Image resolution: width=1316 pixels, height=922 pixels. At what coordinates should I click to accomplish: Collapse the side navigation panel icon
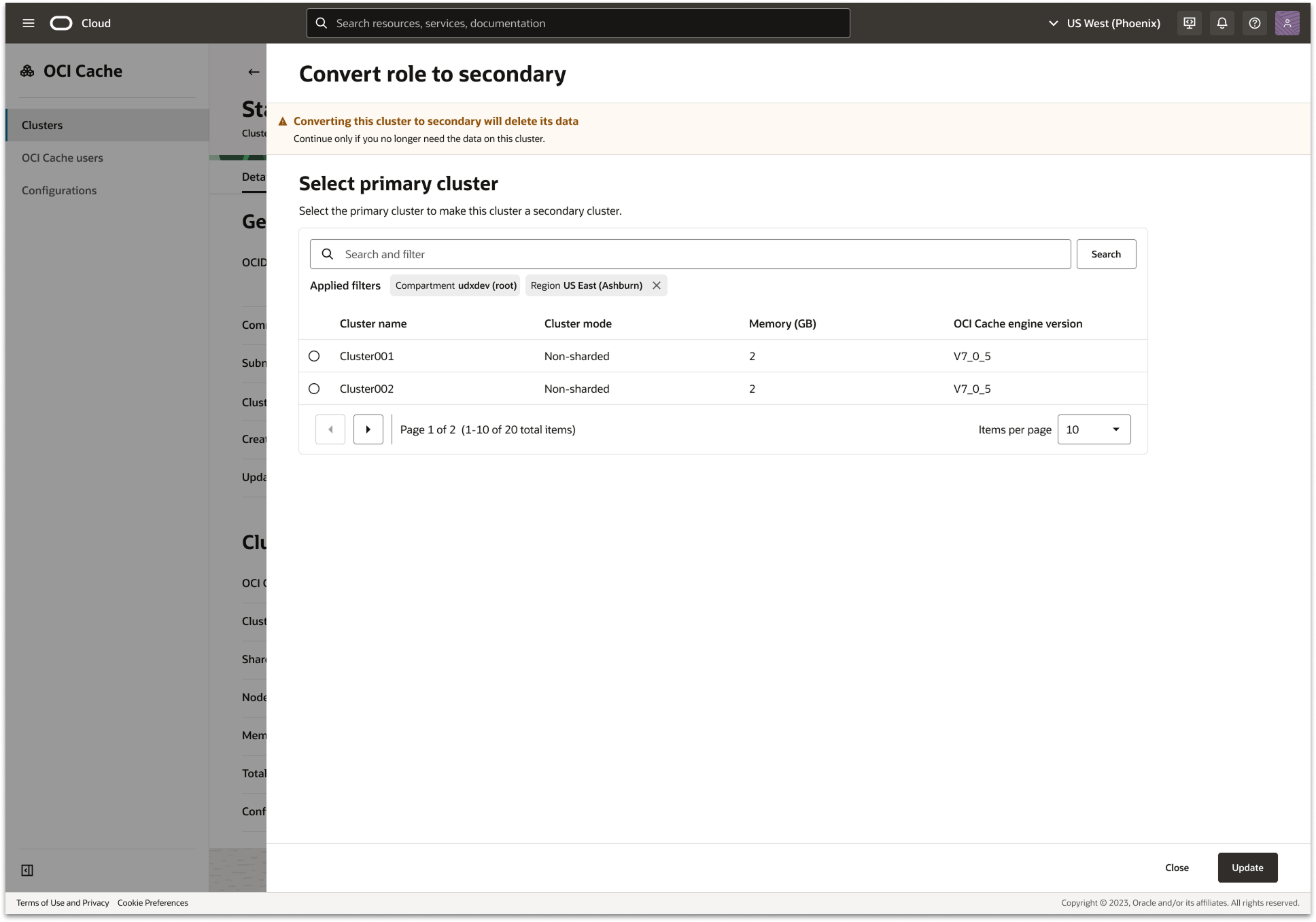[27, 870]
